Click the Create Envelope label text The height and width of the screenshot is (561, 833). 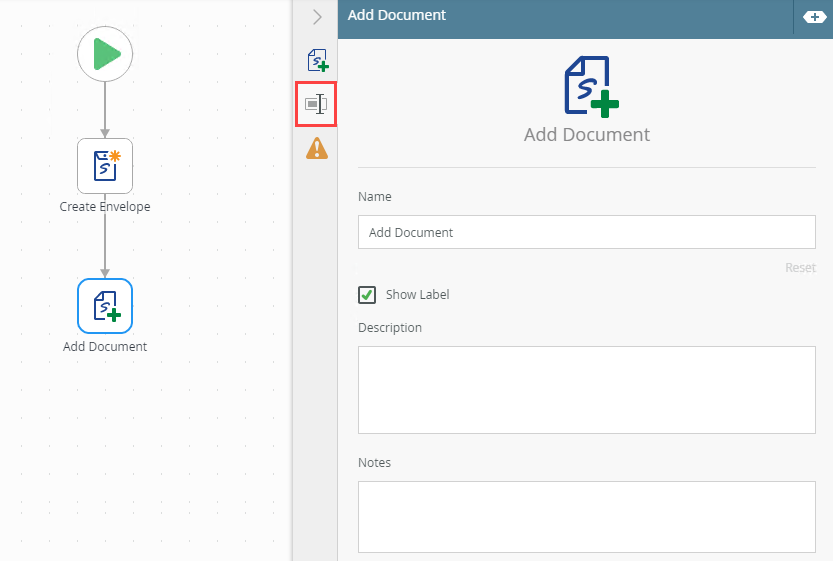(105, 207)
